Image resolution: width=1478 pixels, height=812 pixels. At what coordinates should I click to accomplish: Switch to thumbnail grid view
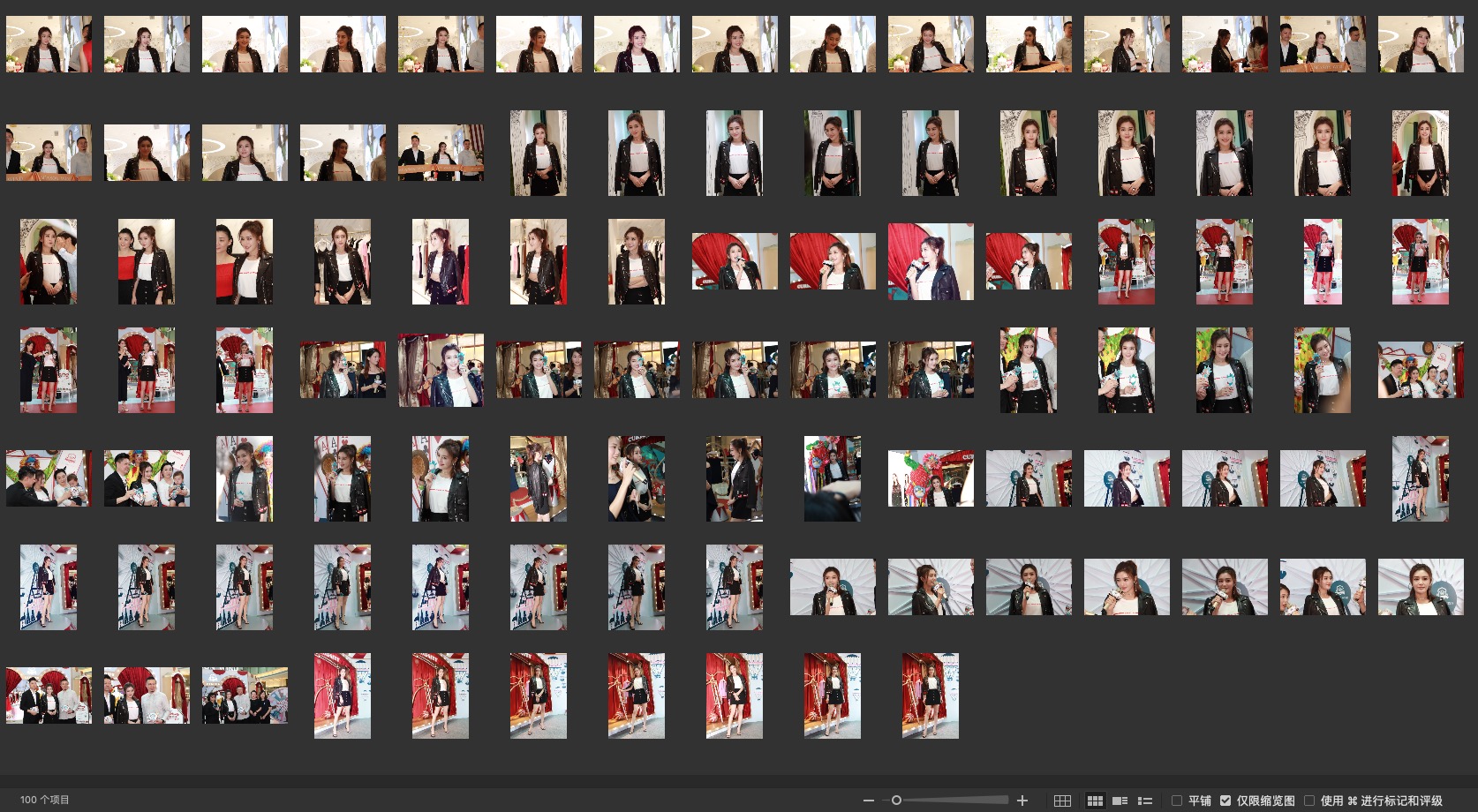point(1095,801)
